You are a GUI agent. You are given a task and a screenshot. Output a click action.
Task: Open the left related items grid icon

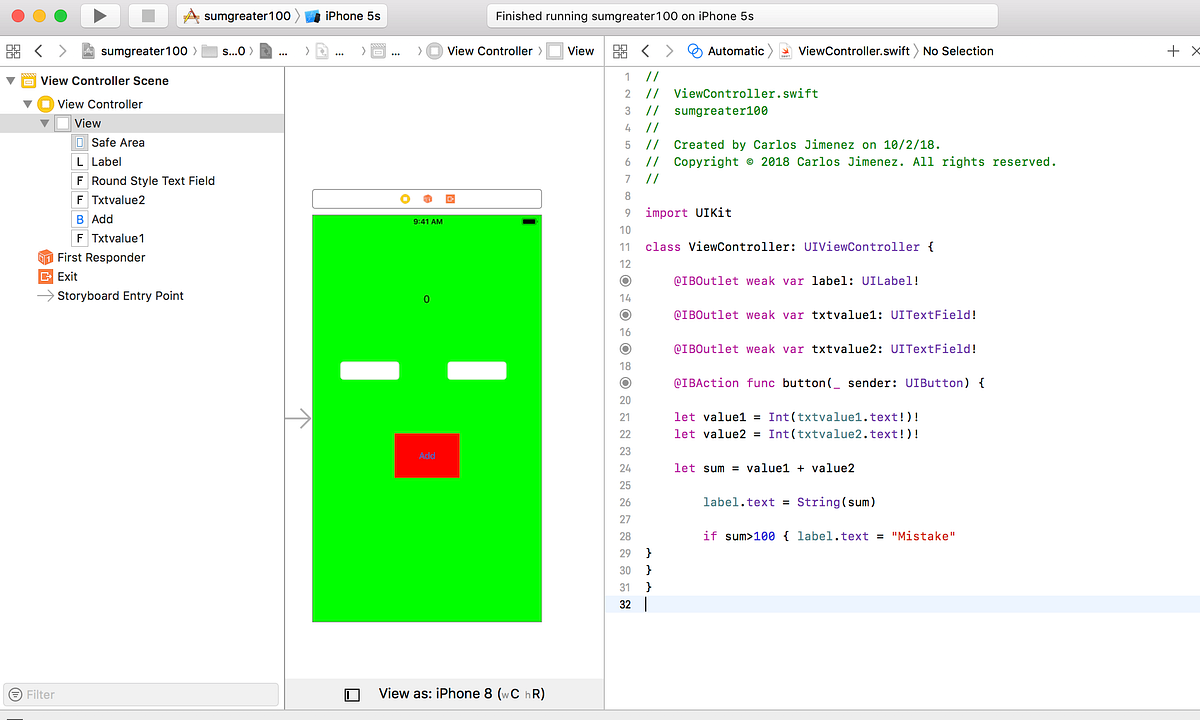(13, 51)
